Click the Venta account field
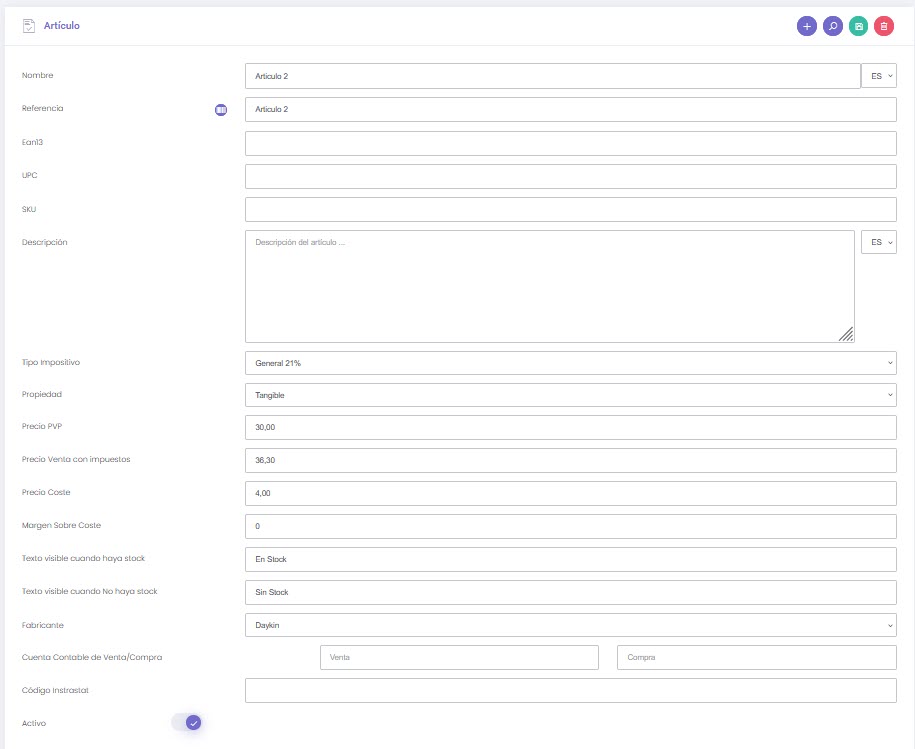Screen dimensions: 915x749 459,657
